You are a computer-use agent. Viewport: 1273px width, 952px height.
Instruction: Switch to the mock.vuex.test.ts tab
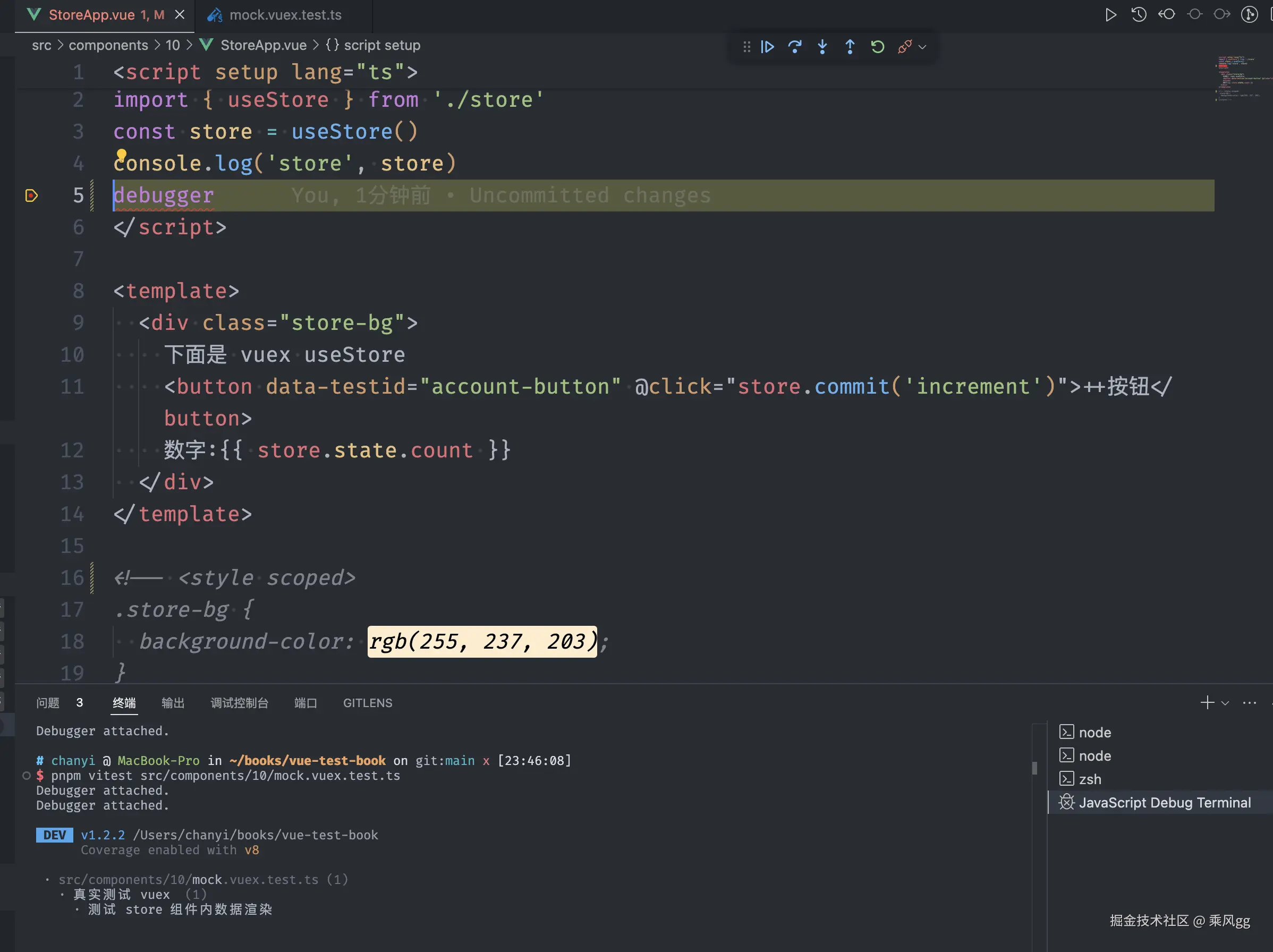point(285,15)
